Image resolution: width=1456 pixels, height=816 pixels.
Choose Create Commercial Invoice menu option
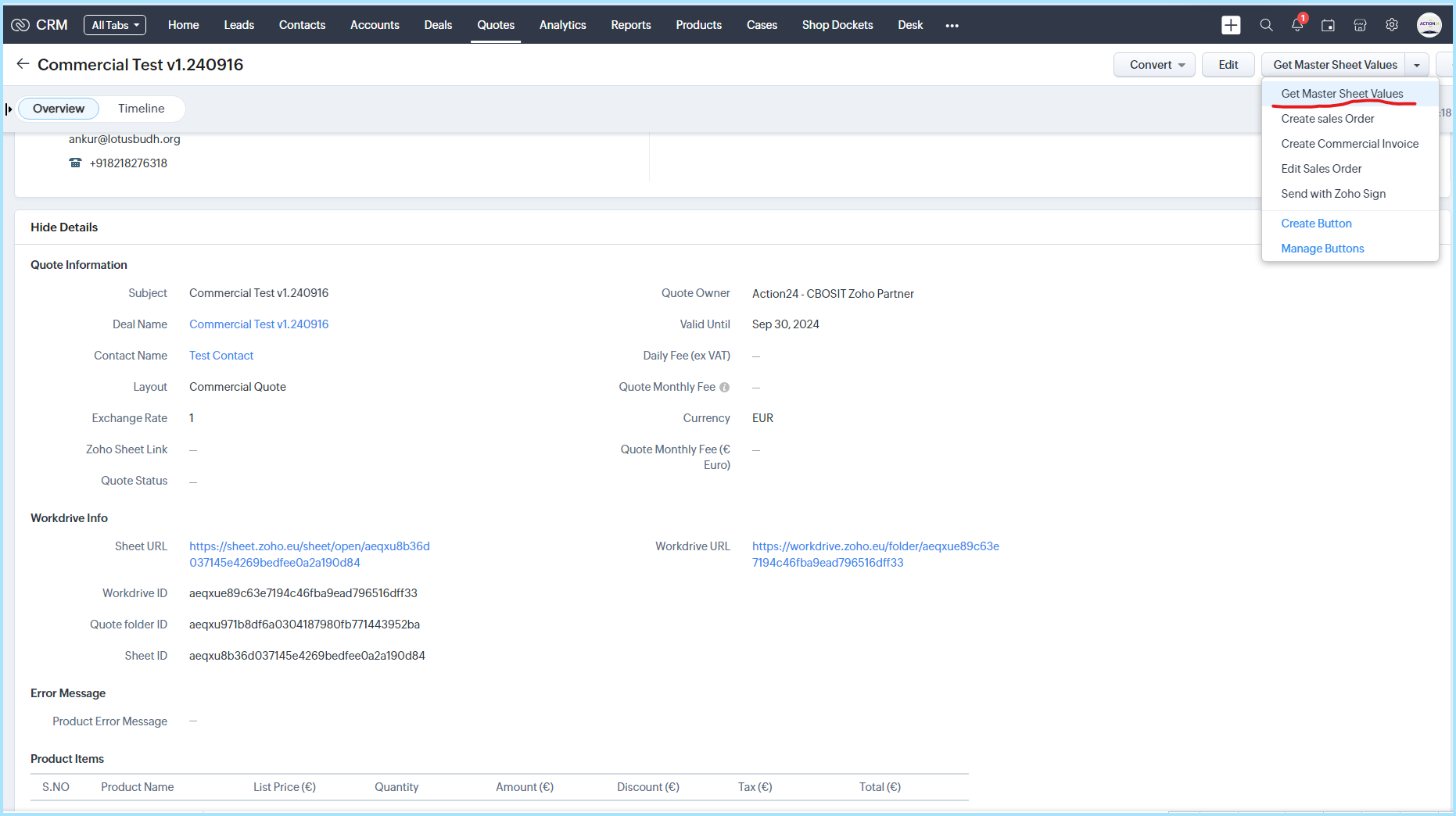(x=1349, y=144)
